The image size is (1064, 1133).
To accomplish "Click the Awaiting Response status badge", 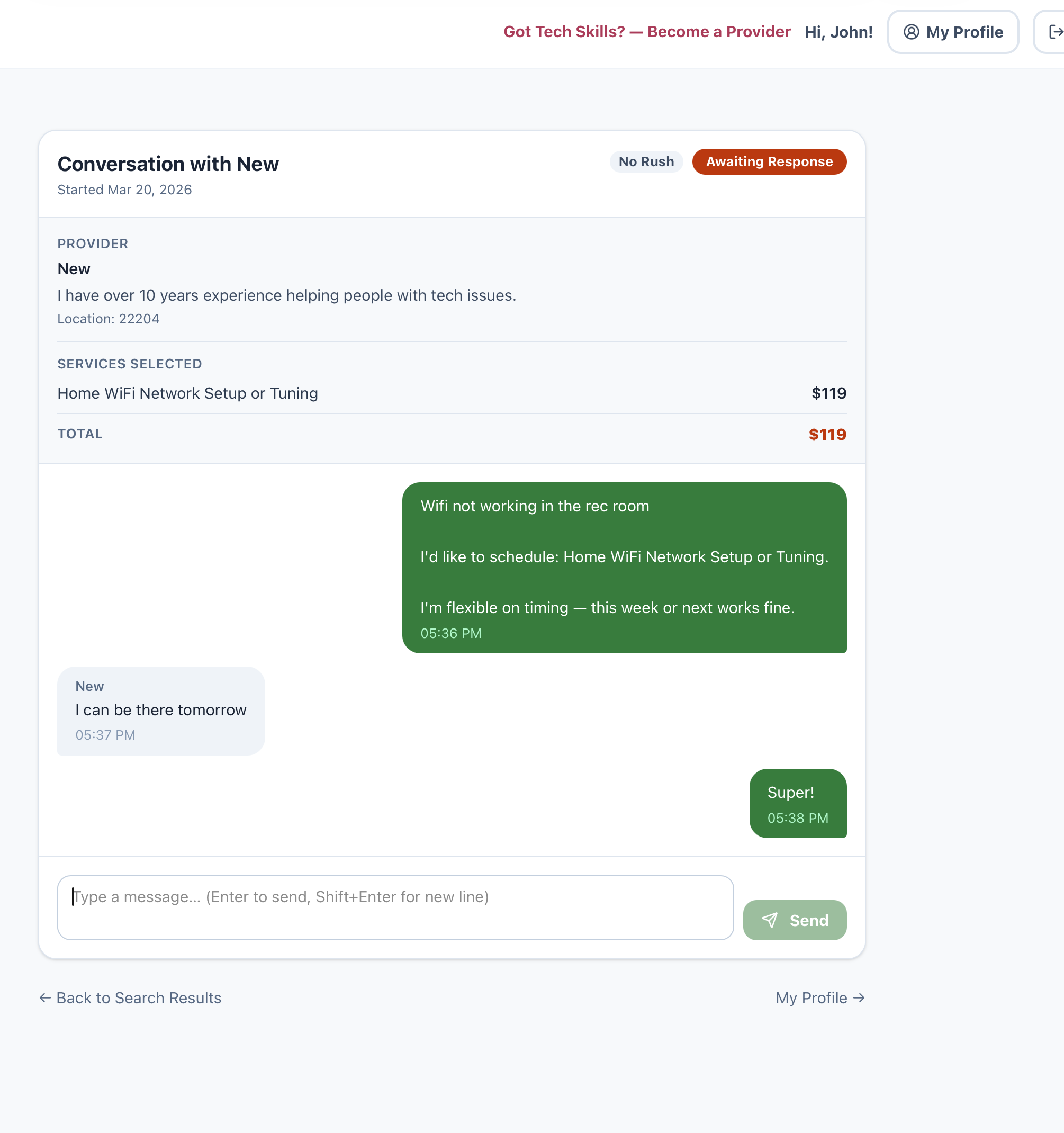I will coord(769,162).
